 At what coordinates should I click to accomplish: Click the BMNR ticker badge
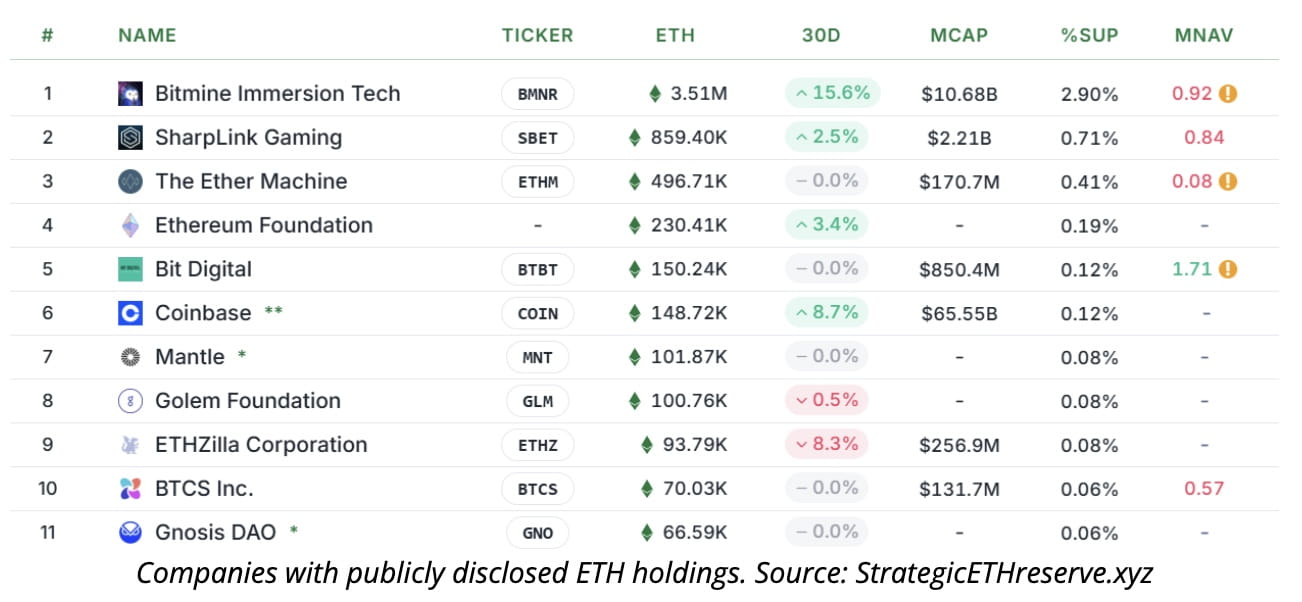538,95
